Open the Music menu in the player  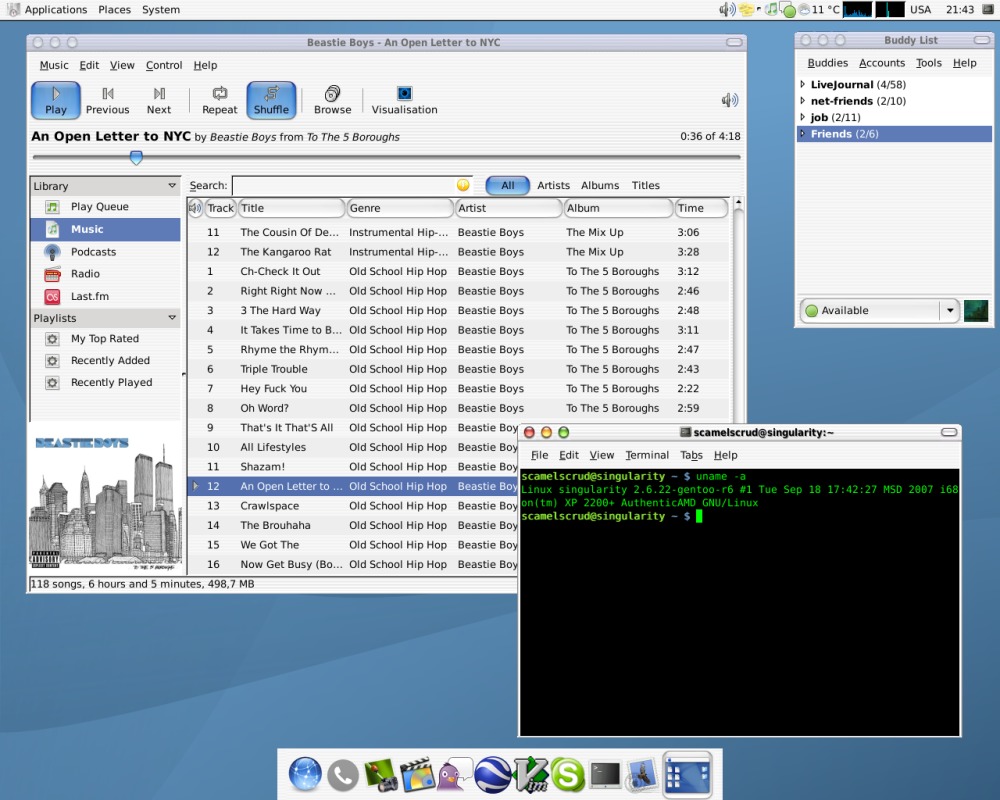(x=54, y=65)
